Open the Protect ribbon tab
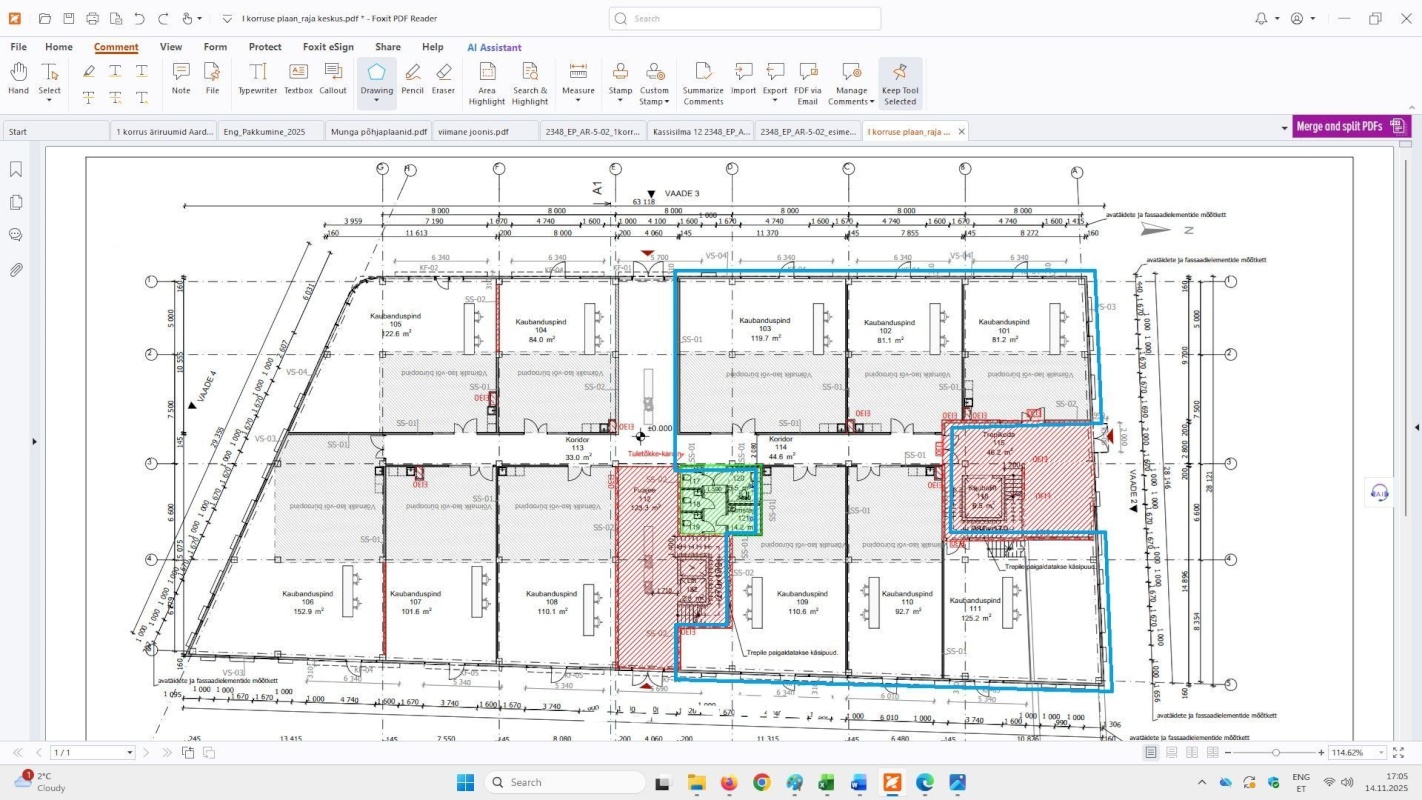The image size is (1422, 800). coord(265,47)
